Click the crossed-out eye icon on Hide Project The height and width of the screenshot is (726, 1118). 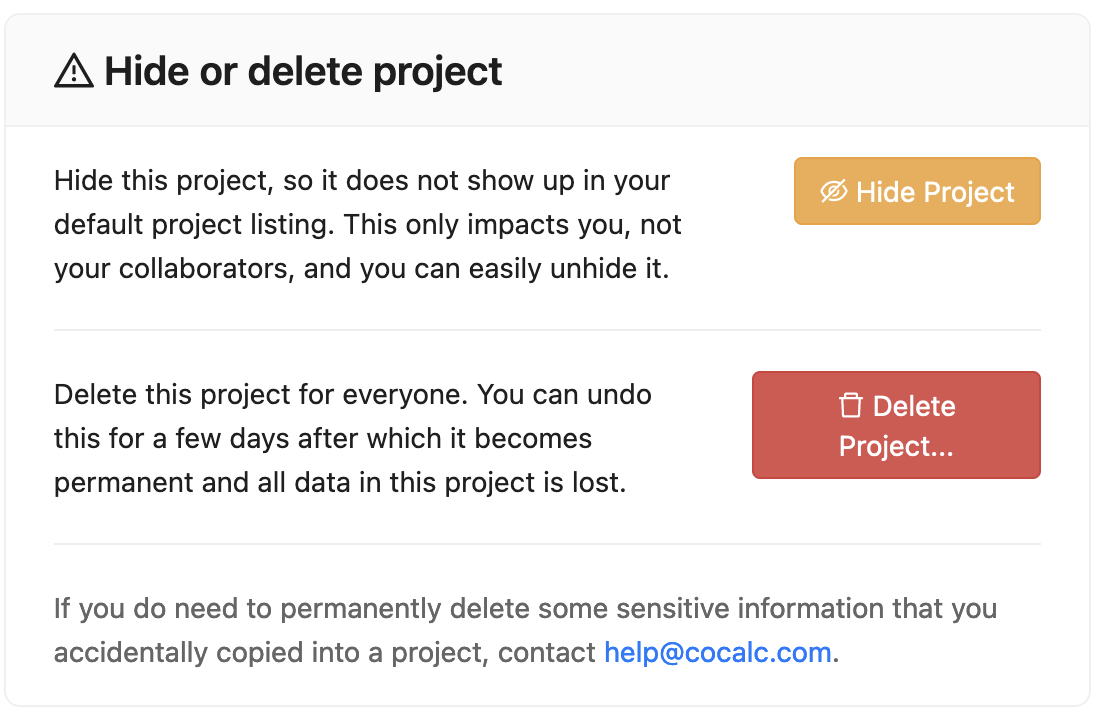coord(833,191)
